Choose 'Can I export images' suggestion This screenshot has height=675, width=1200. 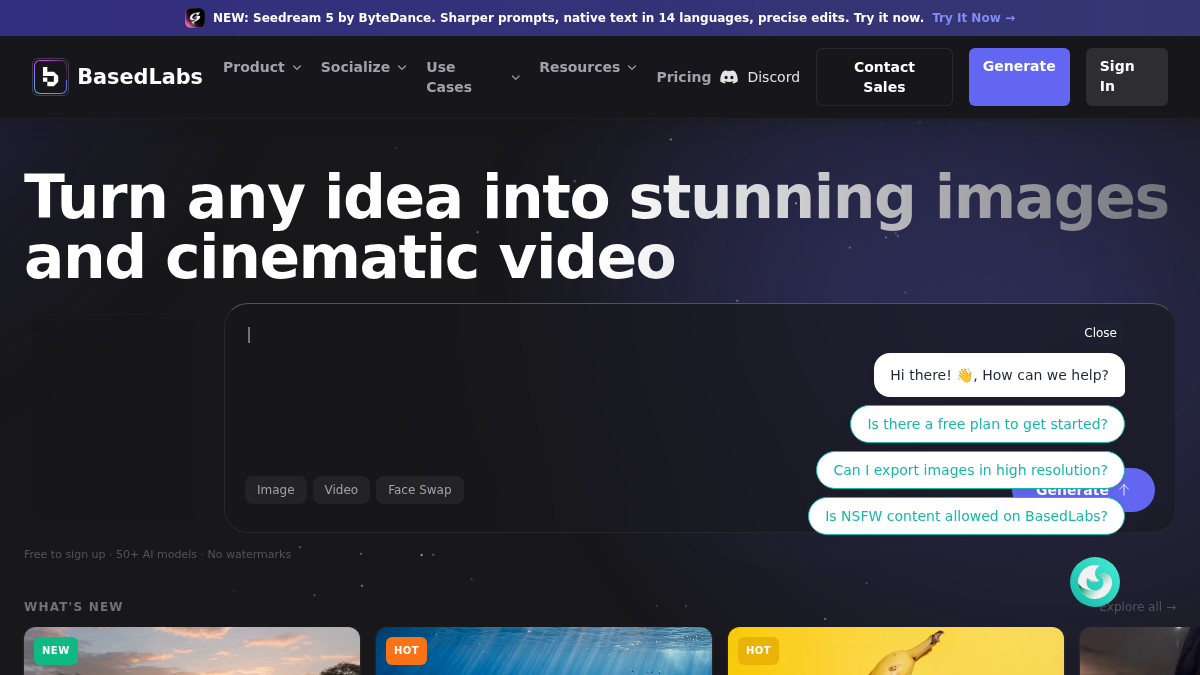tap(970, 470)
